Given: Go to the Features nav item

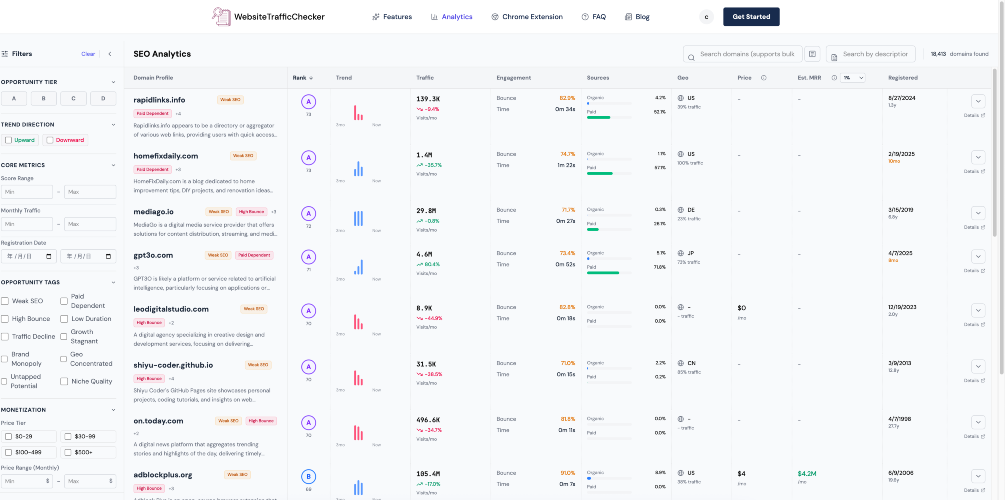Looking at the screenshot, I should click(x=392, y=17).
